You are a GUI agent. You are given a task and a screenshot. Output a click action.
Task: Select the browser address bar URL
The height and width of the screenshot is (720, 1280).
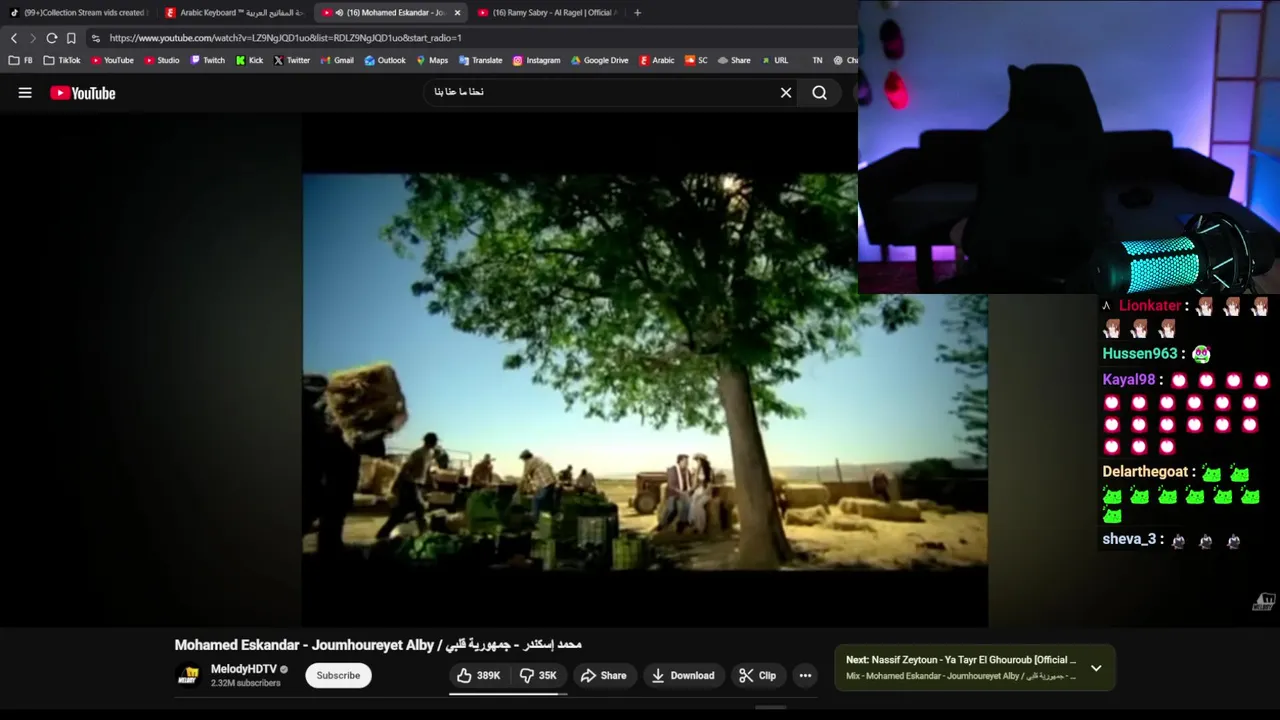[x=285, y=38]
